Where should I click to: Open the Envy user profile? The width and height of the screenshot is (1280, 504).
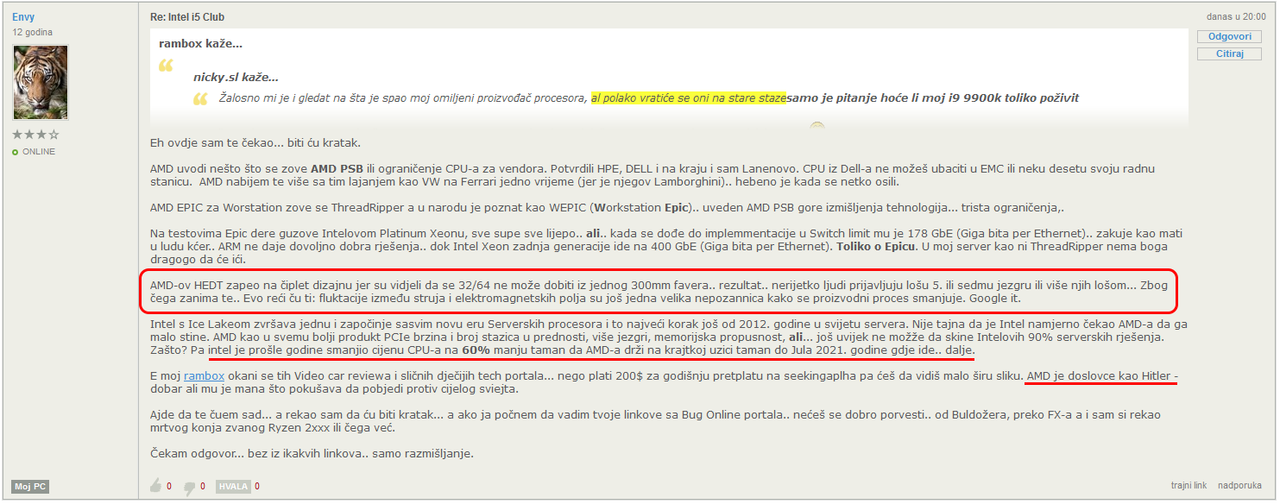pos(23,17)
